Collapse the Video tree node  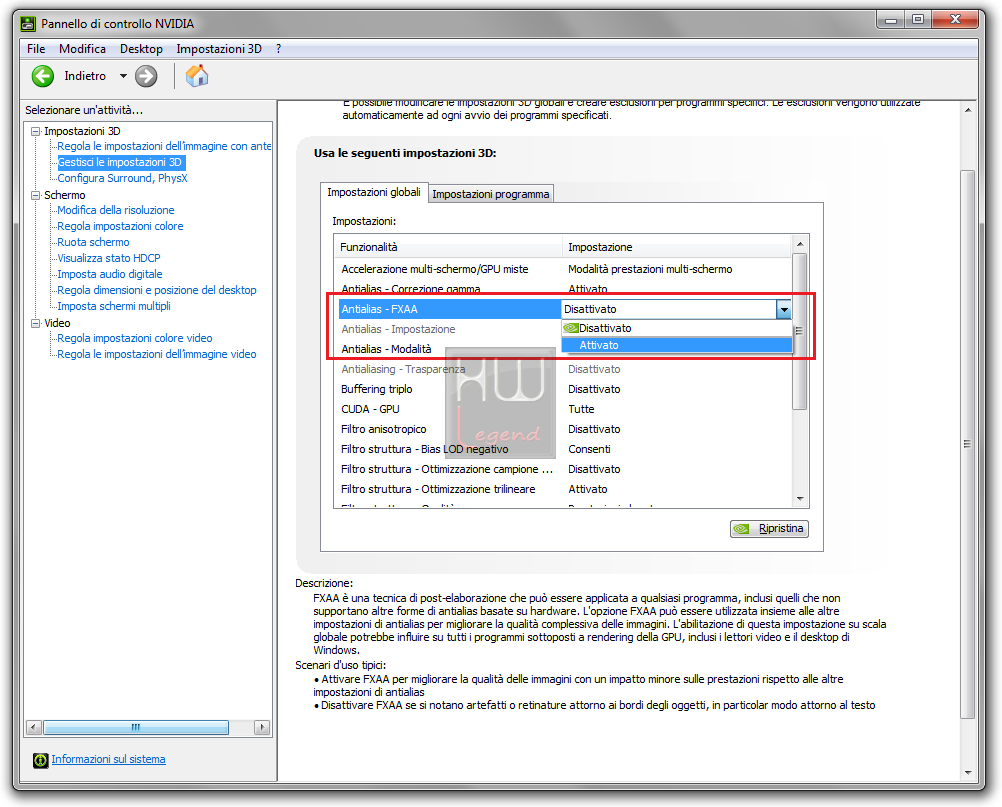click(x=36, y=323)
